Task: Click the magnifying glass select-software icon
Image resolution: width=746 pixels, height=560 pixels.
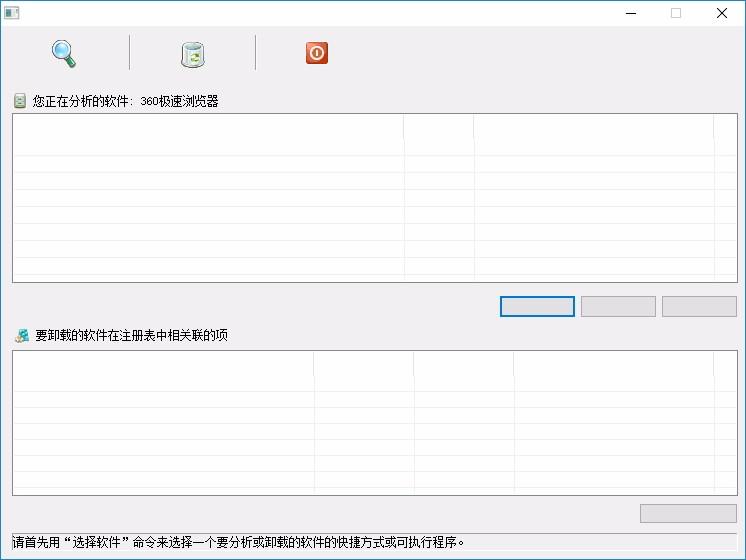Action: (x=64, y=54)
